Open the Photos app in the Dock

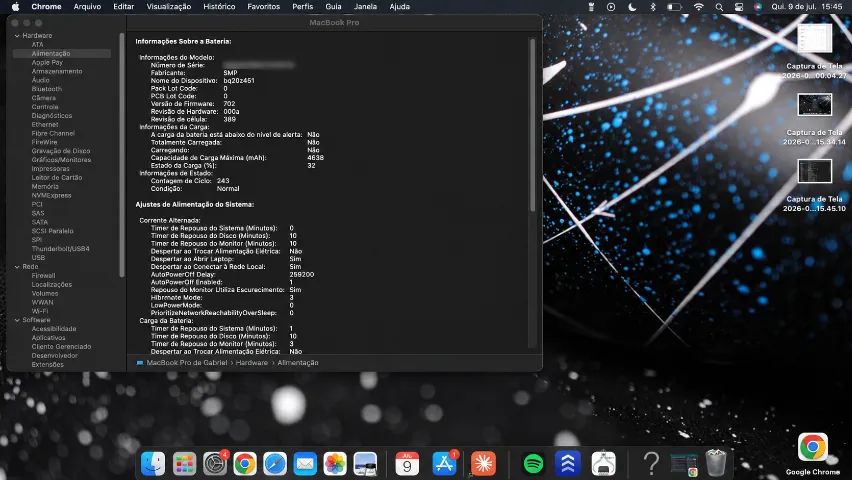click(335, 464)
